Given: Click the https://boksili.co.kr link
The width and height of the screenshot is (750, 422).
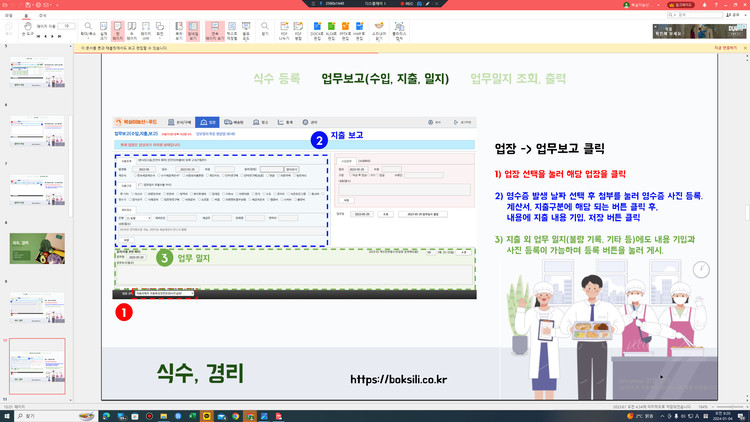Looking at the screenshot, I should (398, 379).
